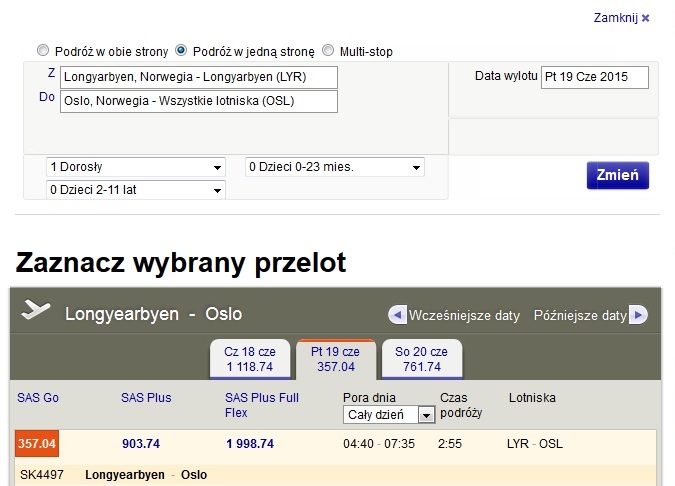This screenshot has width=675, height=486.
Task: Click the right arrow for Późniejsze daty
Action: click(638, 315)
